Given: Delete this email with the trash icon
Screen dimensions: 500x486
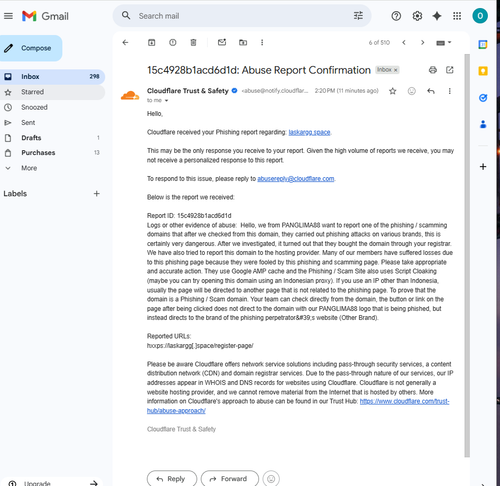Looking at the screenshot, I should (x=193, y=42).
